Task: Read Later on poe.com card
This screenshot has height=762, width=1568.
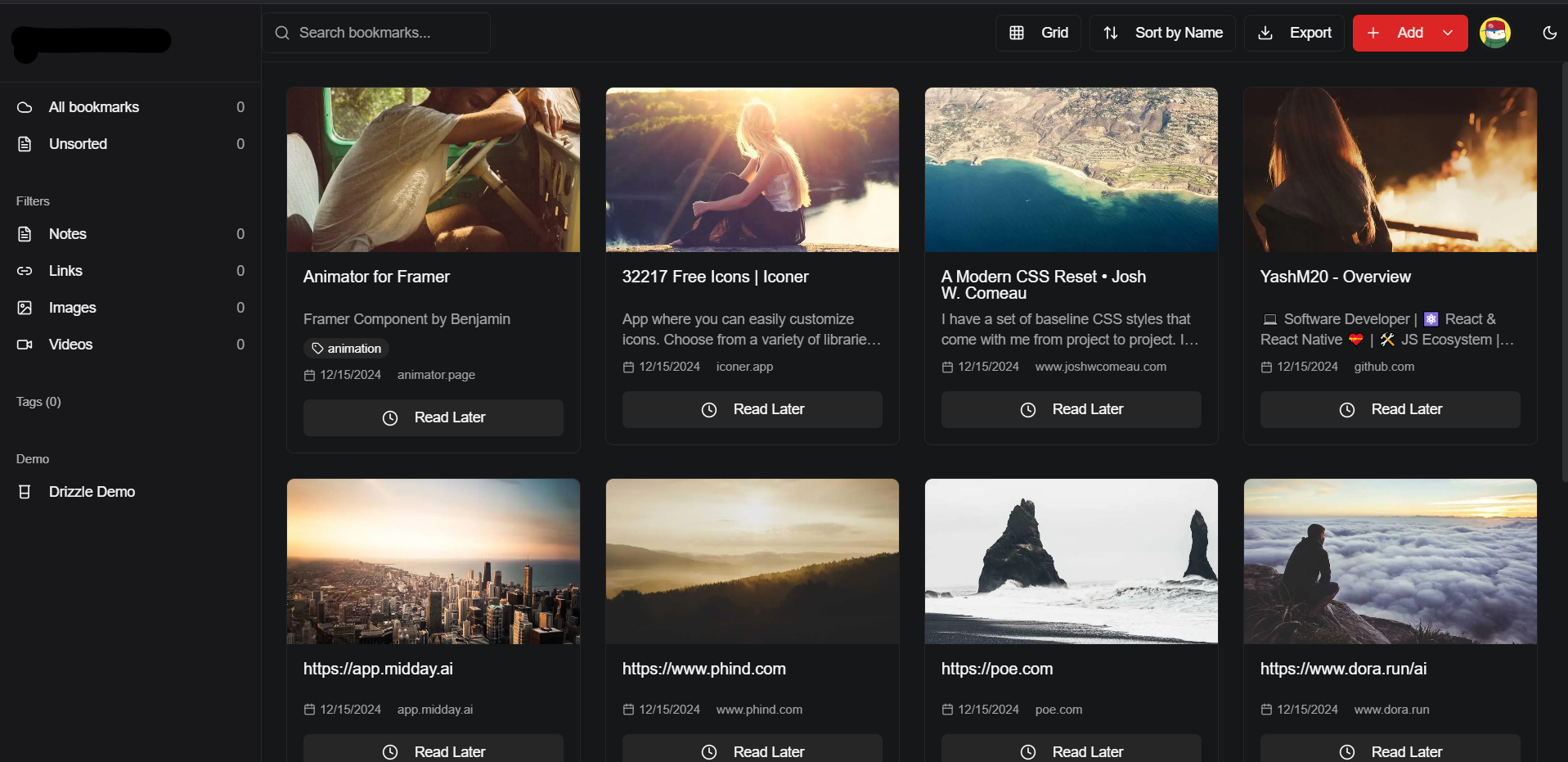Action: [x=1072, y=749]
